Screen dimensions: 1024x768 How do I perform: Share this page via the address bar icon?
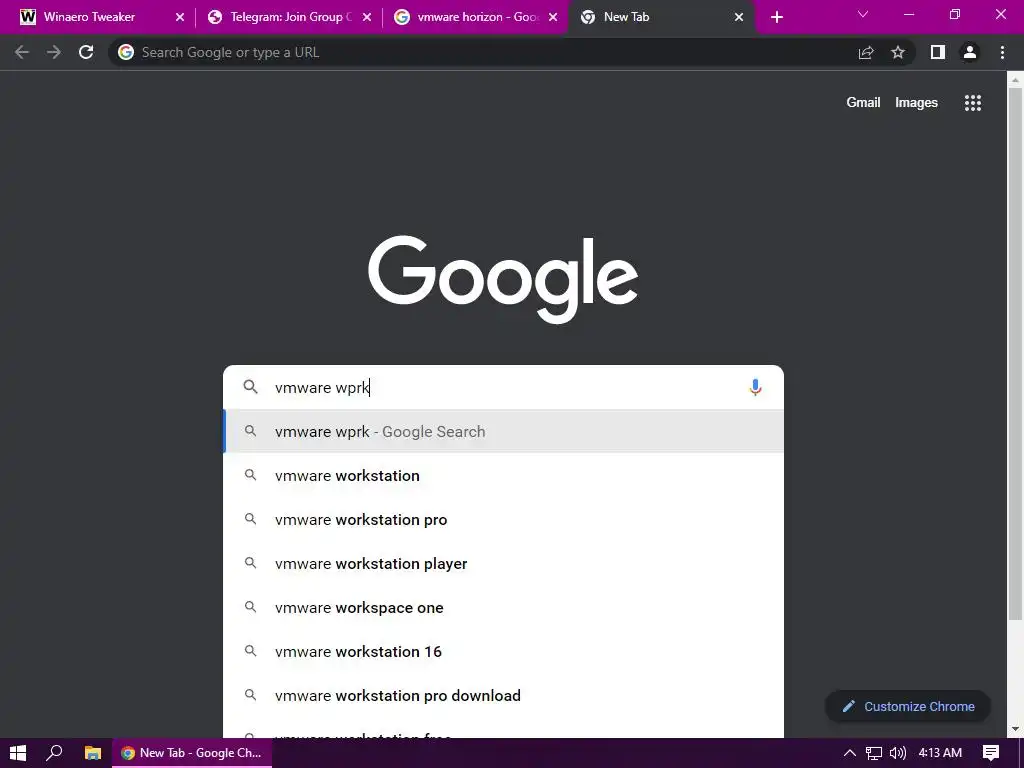866,52
